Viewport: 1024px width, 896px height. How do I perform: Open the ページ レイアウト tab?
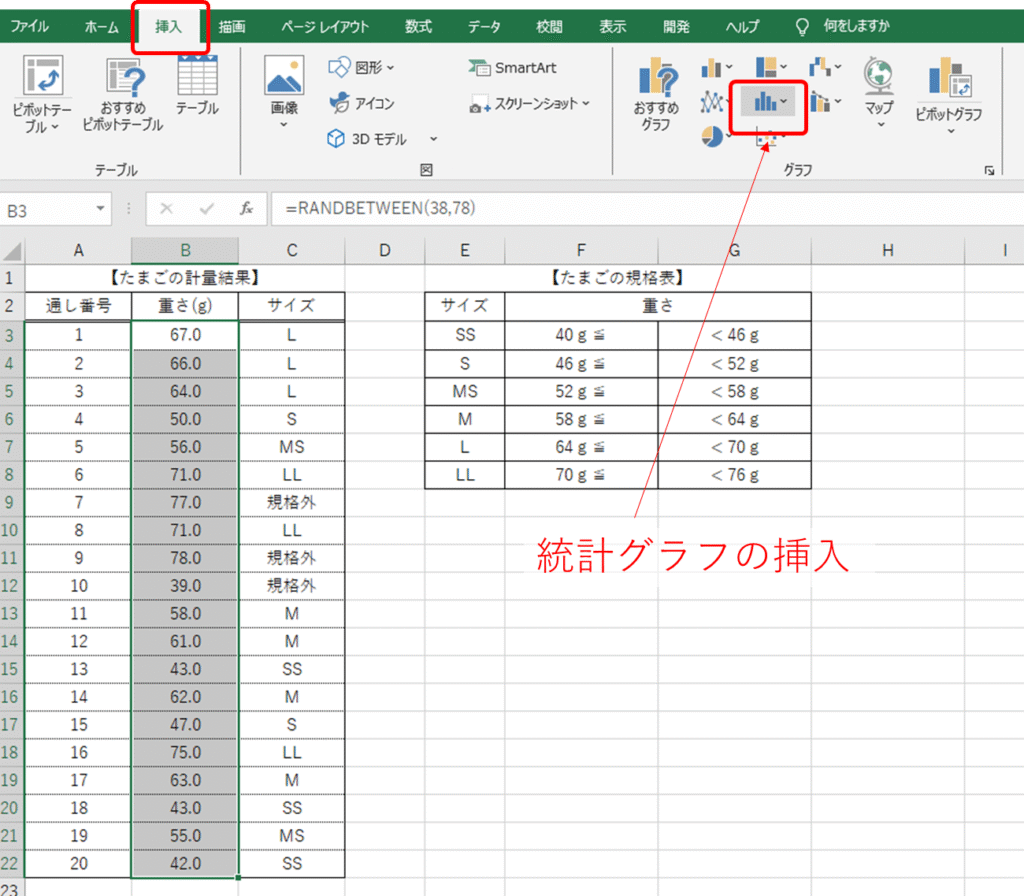tap(324, 27)
